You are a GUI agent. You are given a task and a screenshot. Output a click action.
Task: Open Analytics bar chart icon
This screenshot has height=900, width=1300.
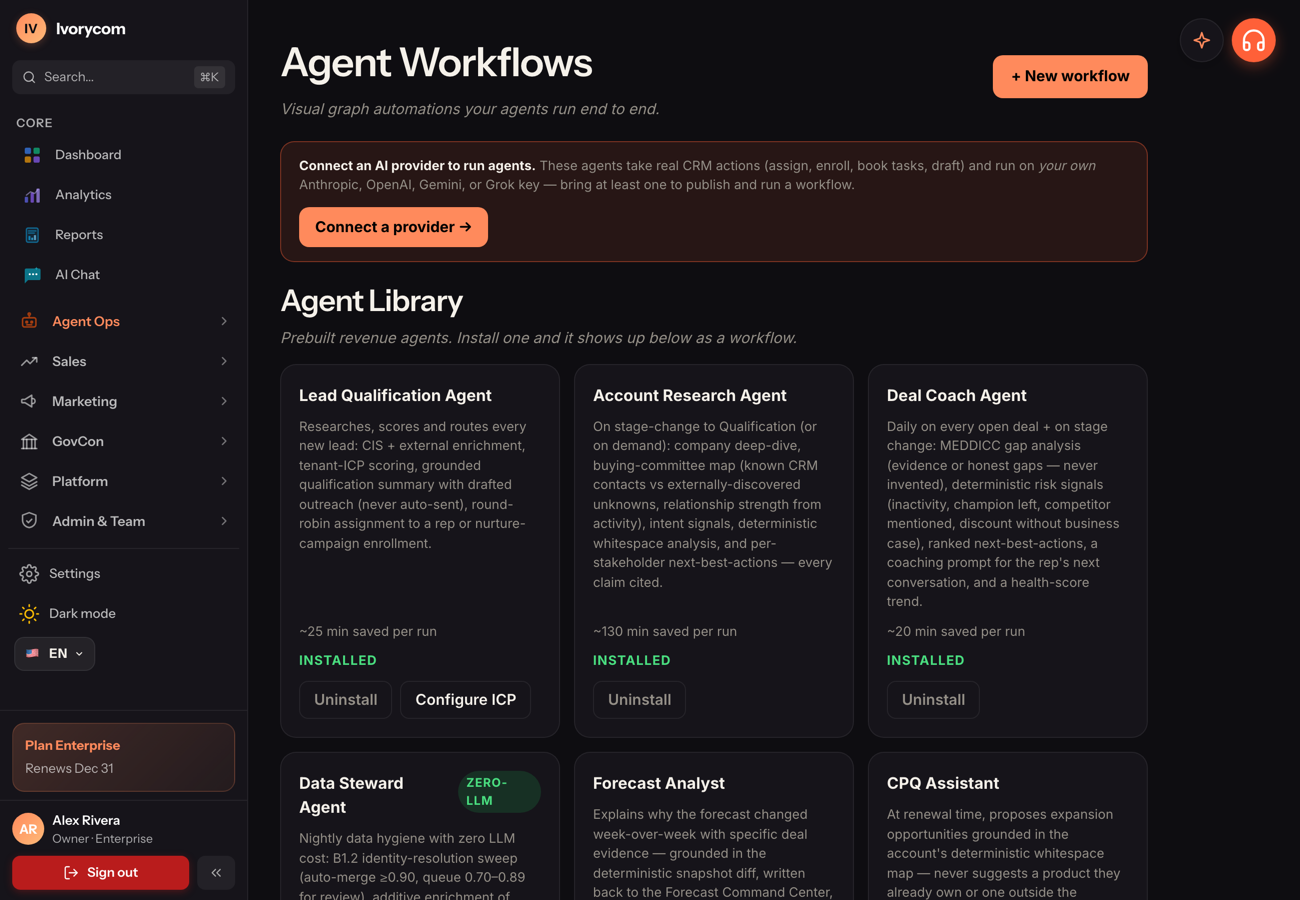tap(32, 195)
